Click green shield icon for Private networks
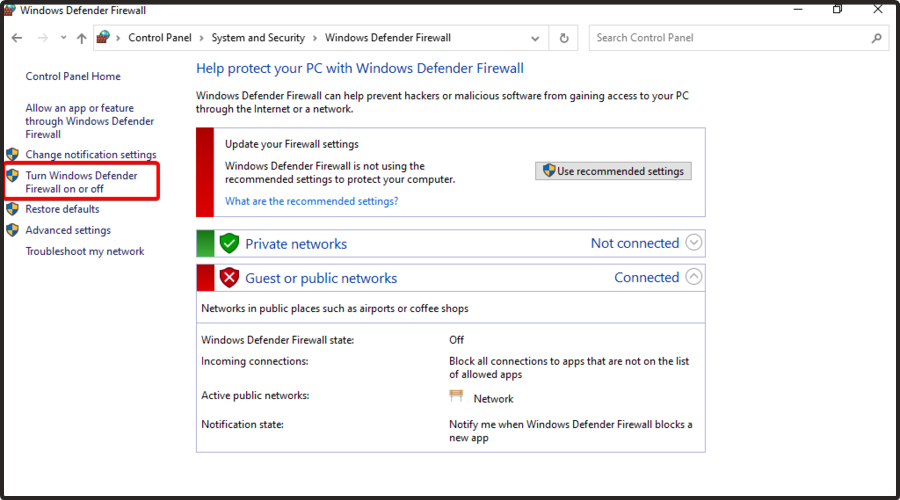This screenshot has width=900, height=500. click(229, 243)
